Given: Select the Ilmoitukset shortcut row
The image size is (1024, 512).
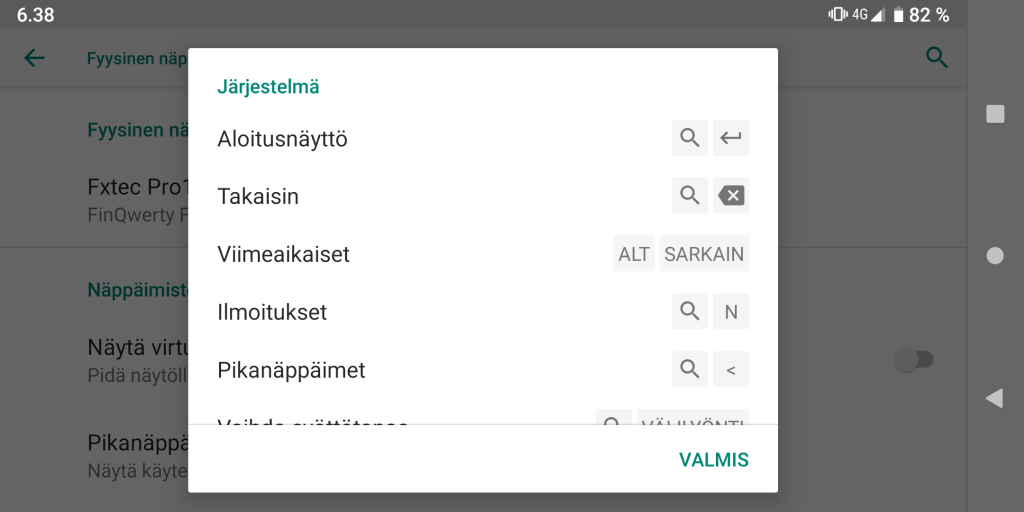Looking at the screenshot, I should click(x=483, y=312).
